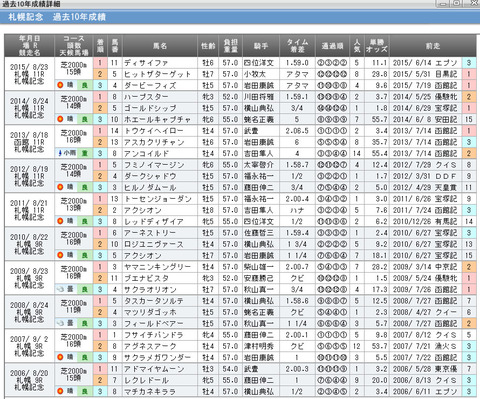Select horse name ダービーフィズ
The height and width of the screenshot is (399, 480).
tap(150, 85)
